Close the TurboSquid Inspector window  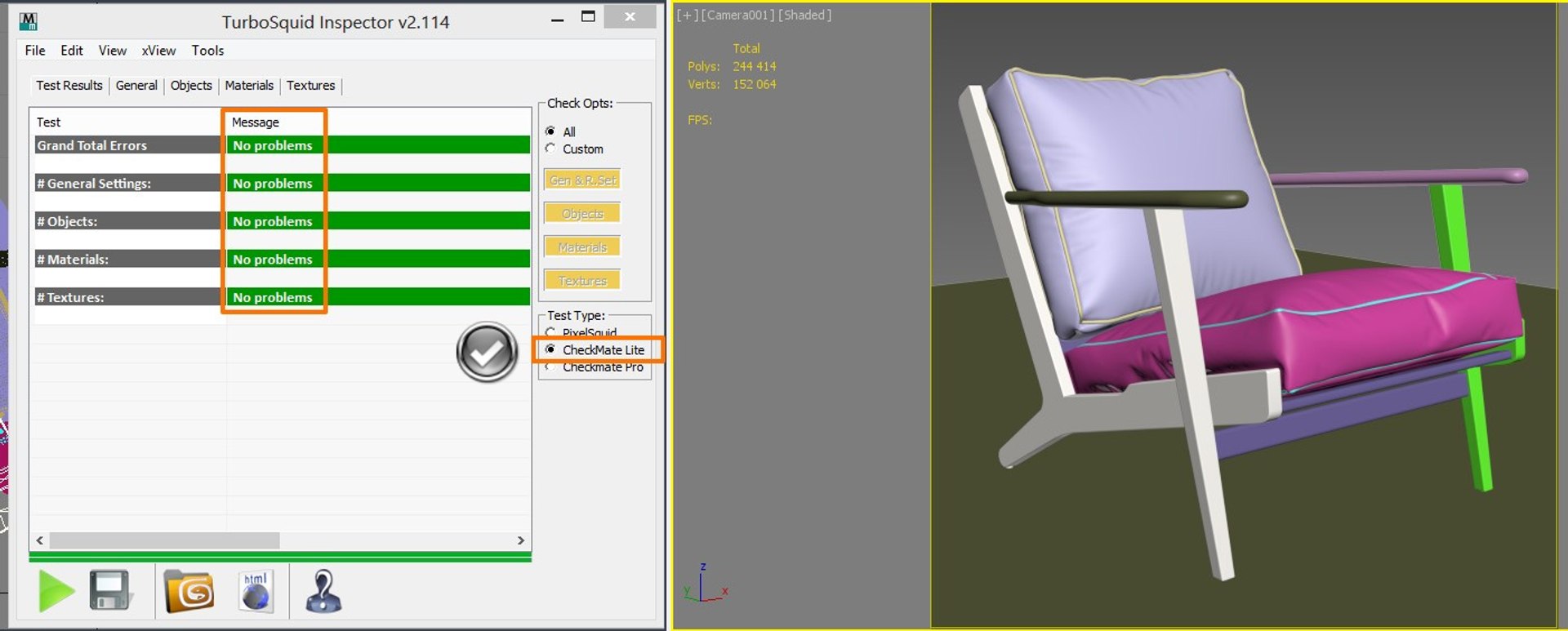[x=630, y=17]
